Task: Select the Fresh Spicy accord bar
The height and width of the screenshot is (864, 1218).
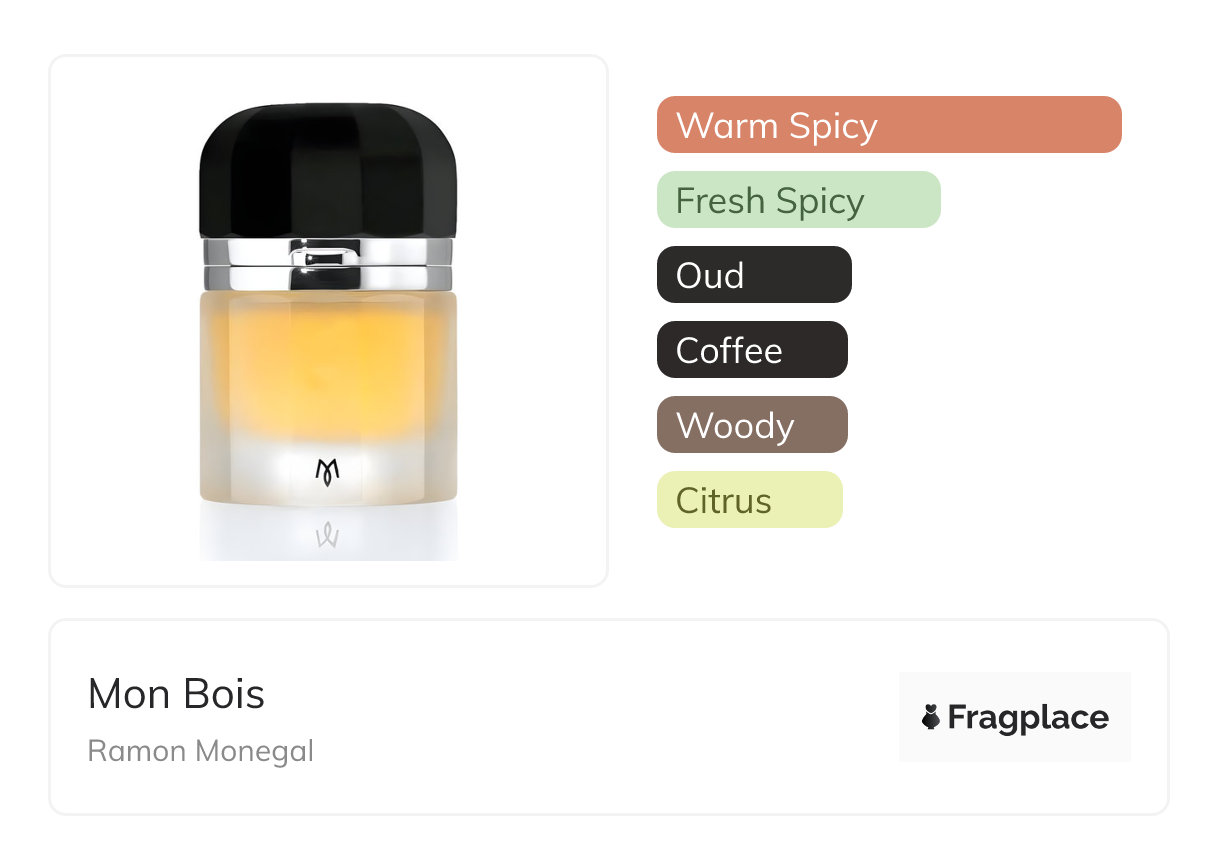Action: tap(798, 200)
